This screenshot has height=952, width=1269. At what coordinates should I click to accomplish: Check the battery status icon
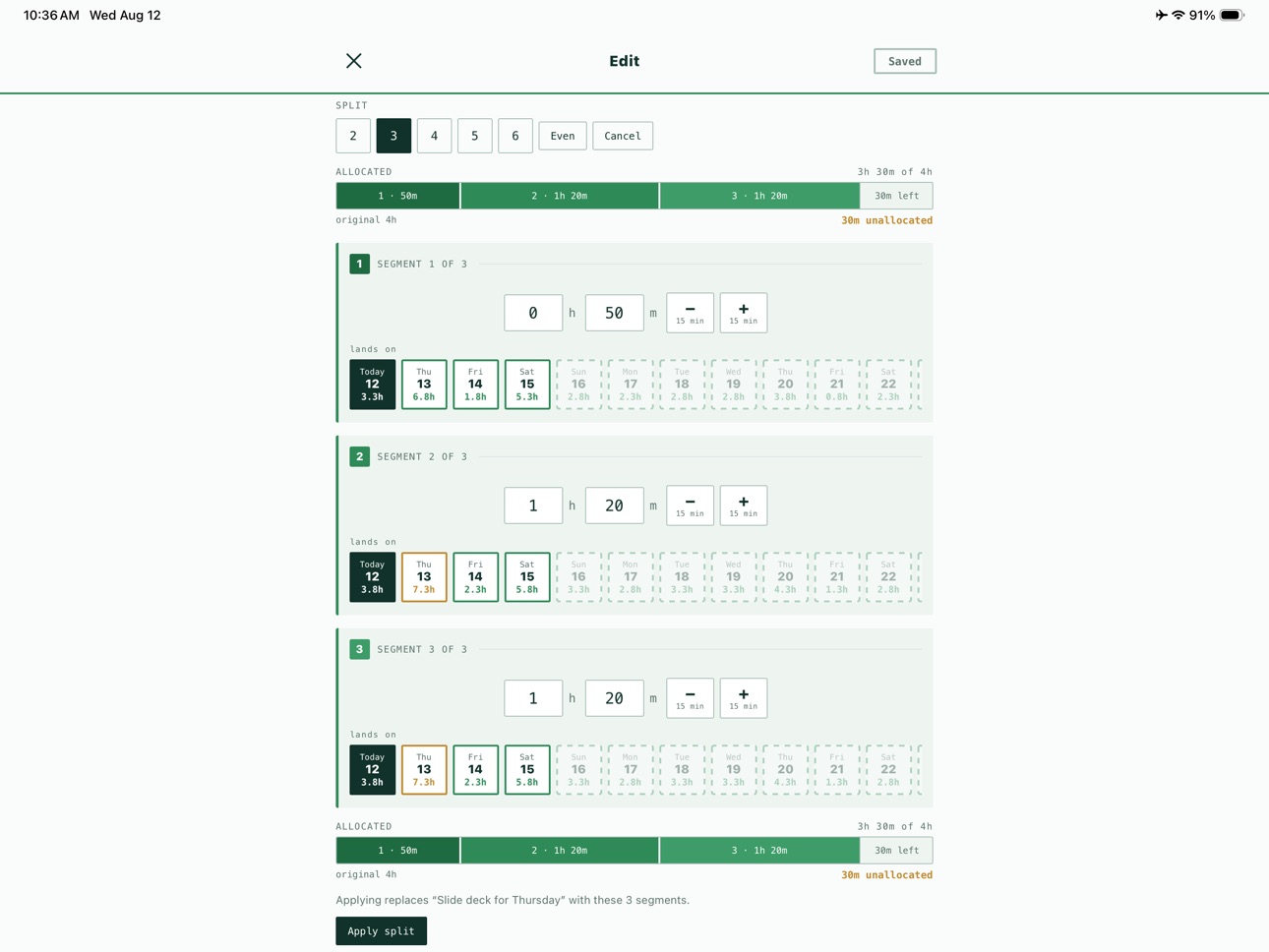pos(1233,15)
